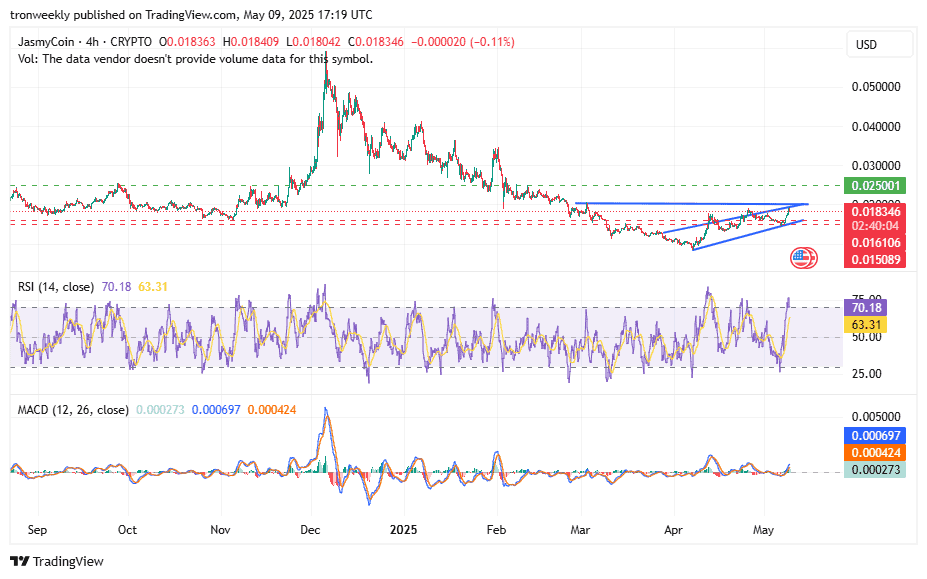Click the purple 70.18 RSI legend value
This screenshot has width=927, height=579.
pyautogui.click(x=116, y=287)
